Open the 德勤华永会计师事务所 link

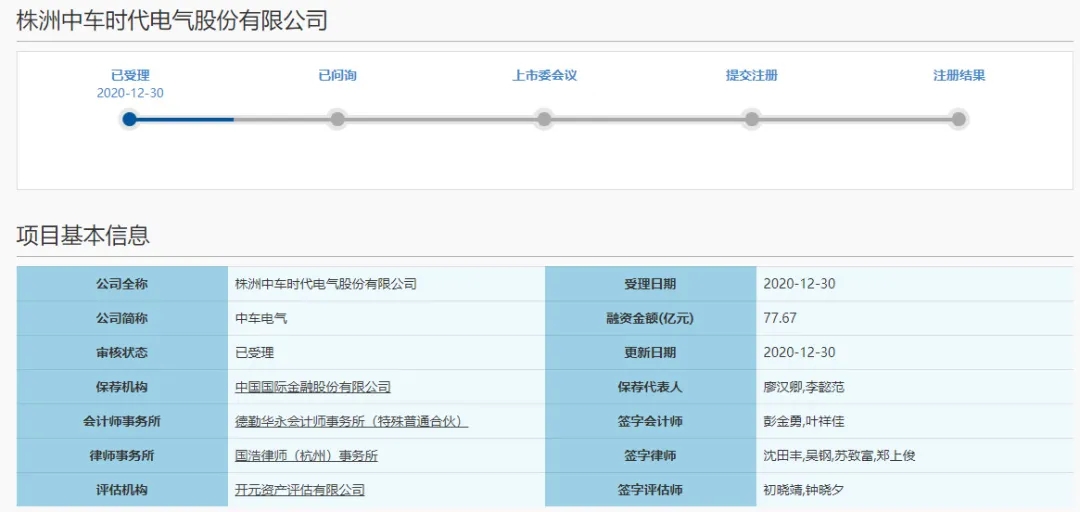[351, 421]
